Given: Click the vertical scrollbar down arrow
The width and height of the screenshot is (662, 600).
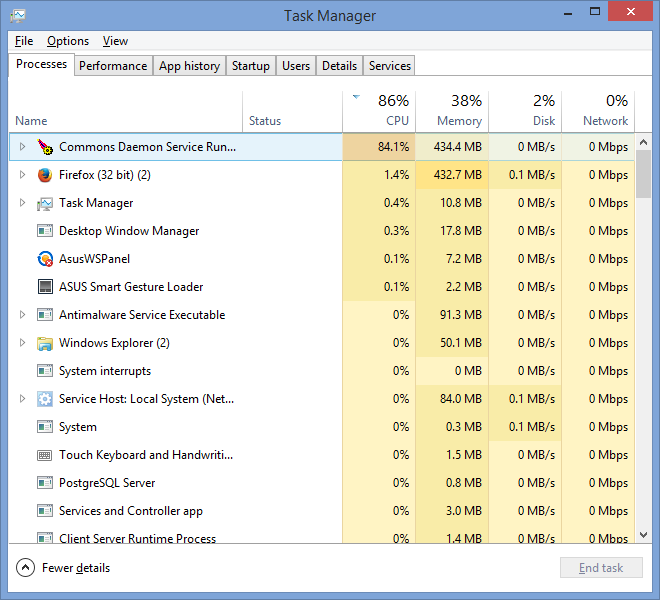Looking at the screenshot, I should [645, 533].
